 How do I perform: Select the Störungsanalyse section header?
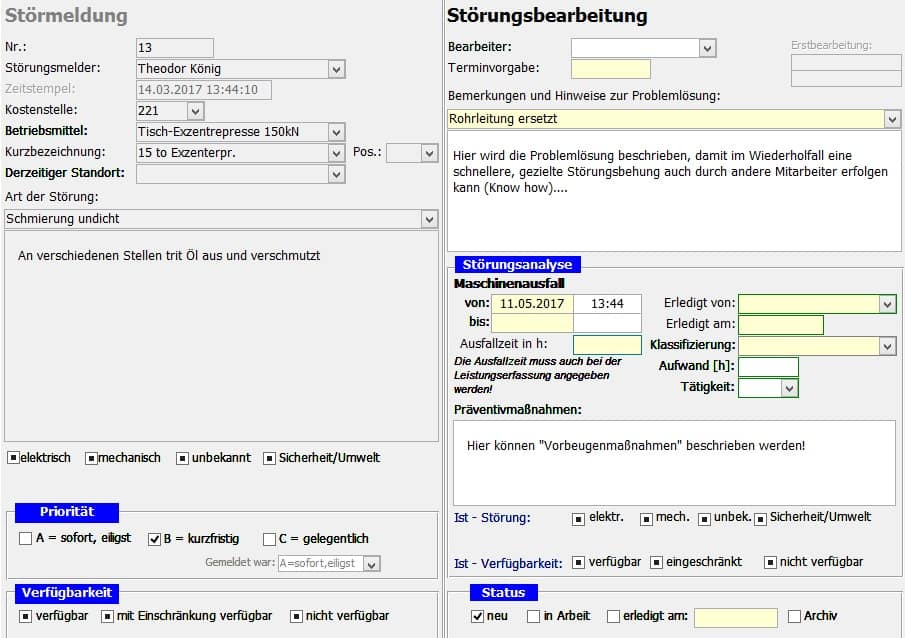tap(517, 265)
